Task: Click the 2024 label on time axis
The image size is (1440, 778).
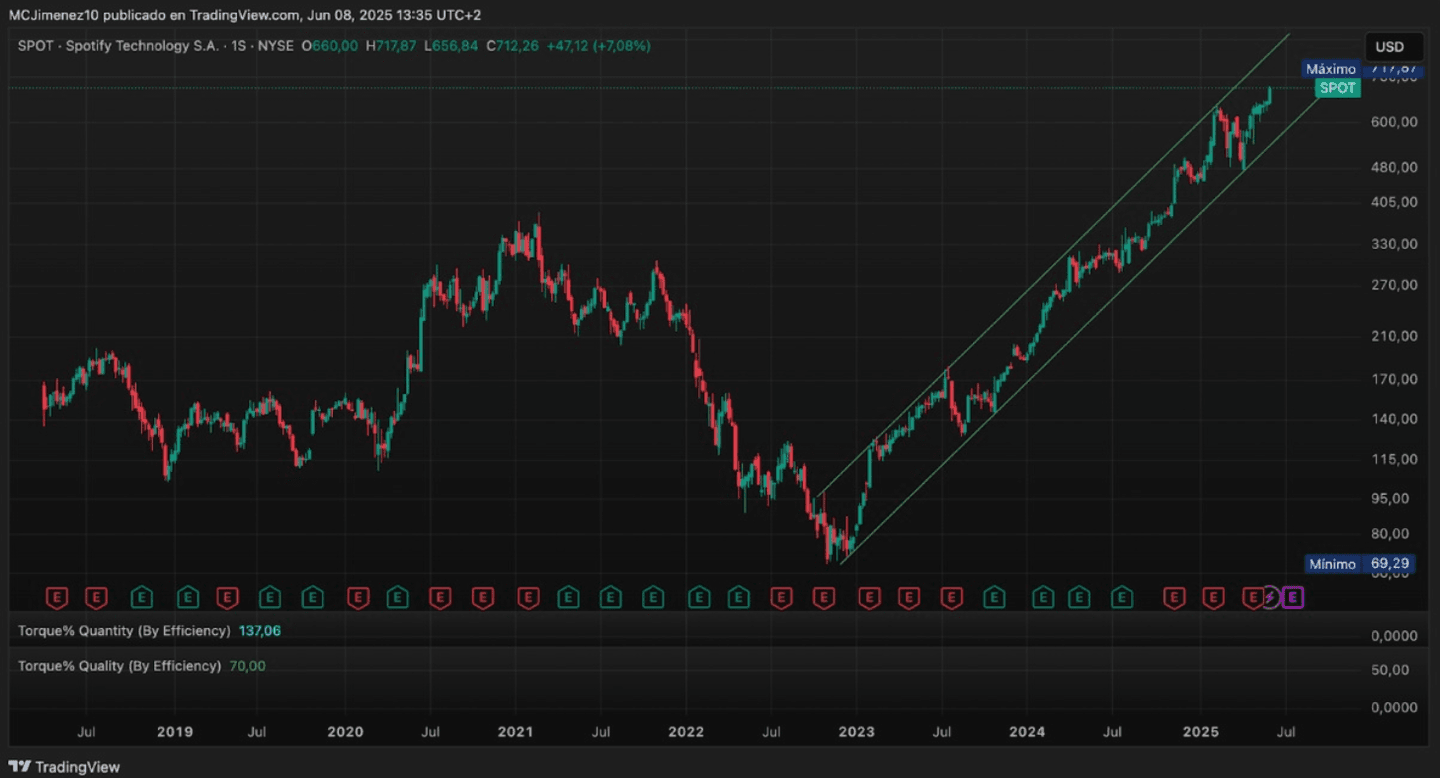Action: click(1027, 732)
